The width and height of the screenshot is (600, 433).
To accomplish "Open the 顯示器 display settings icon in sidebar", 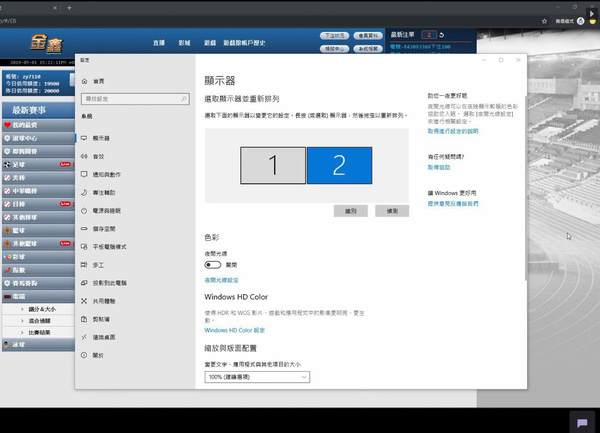I will 83,138.
